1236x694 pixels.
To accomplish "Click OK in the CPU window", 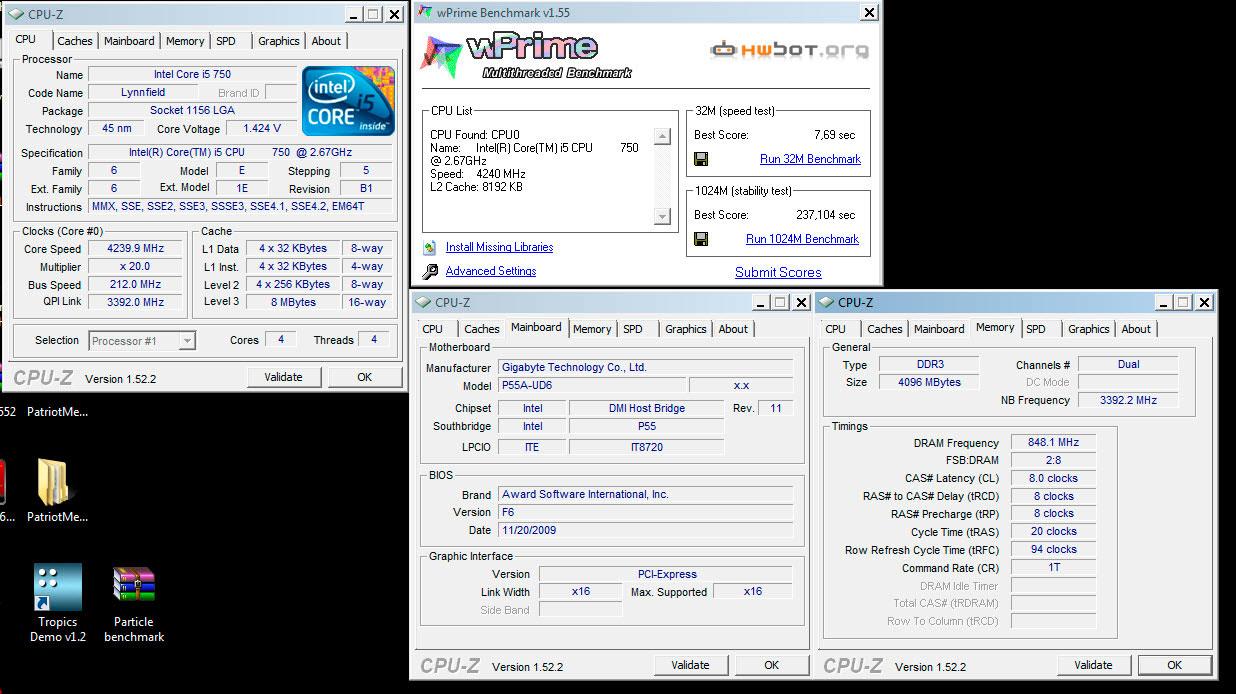I will (364, 377).
